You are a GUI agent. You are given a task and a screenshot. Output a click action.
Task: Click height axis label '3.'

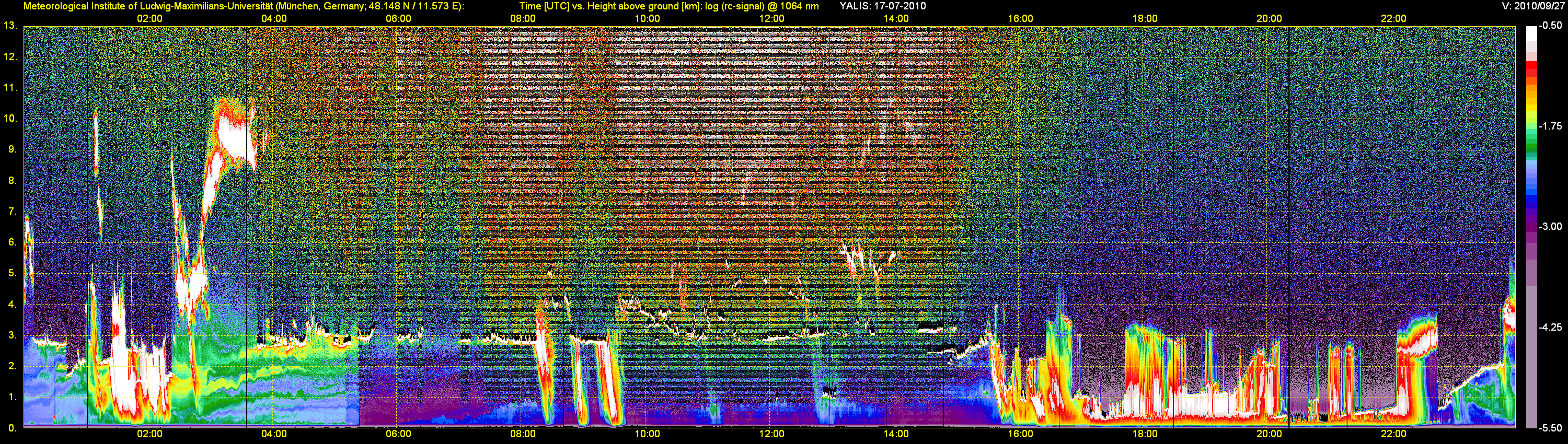pos(12,335)
